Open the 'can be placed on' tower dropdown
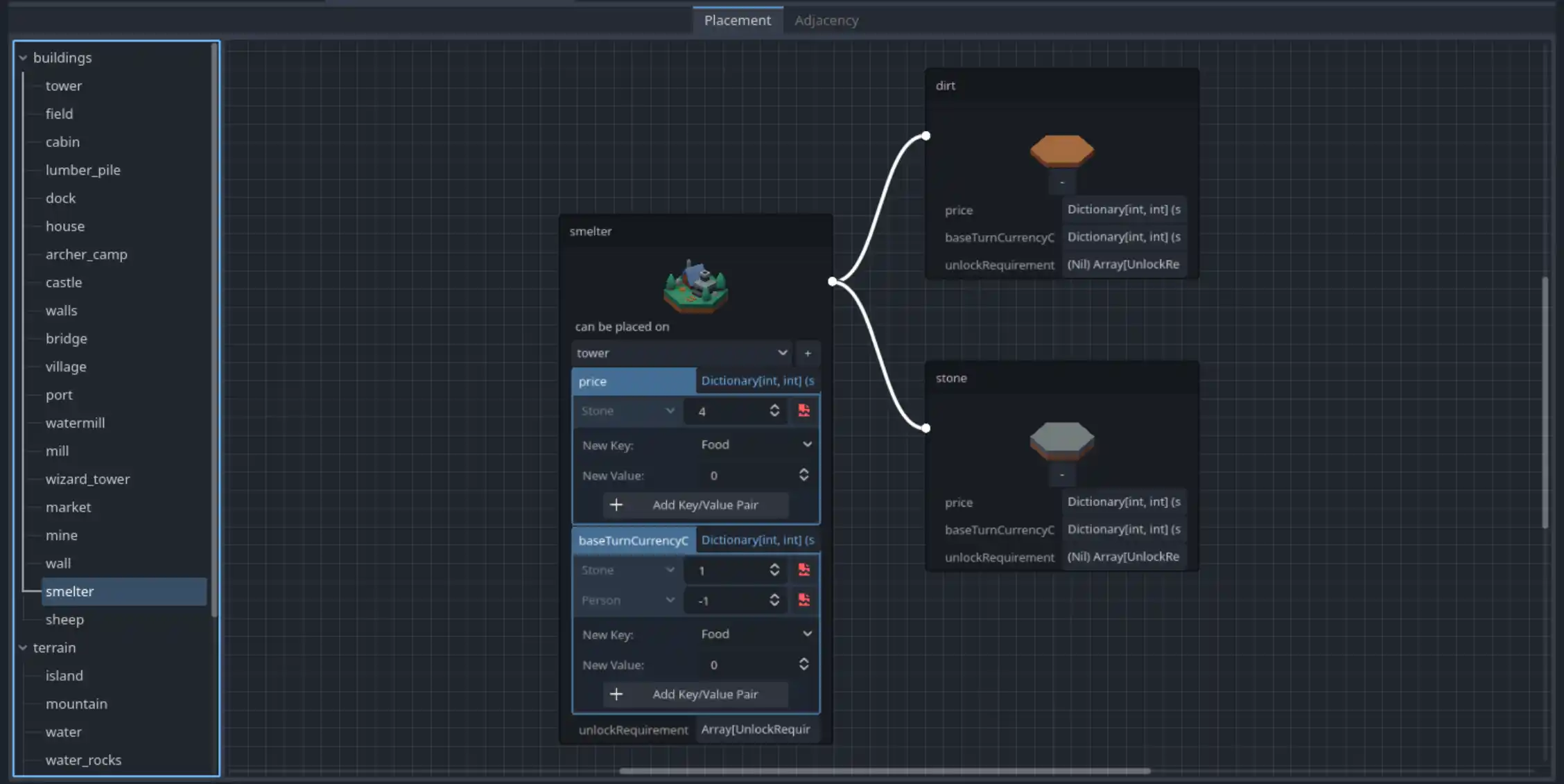 coord(680,354)
